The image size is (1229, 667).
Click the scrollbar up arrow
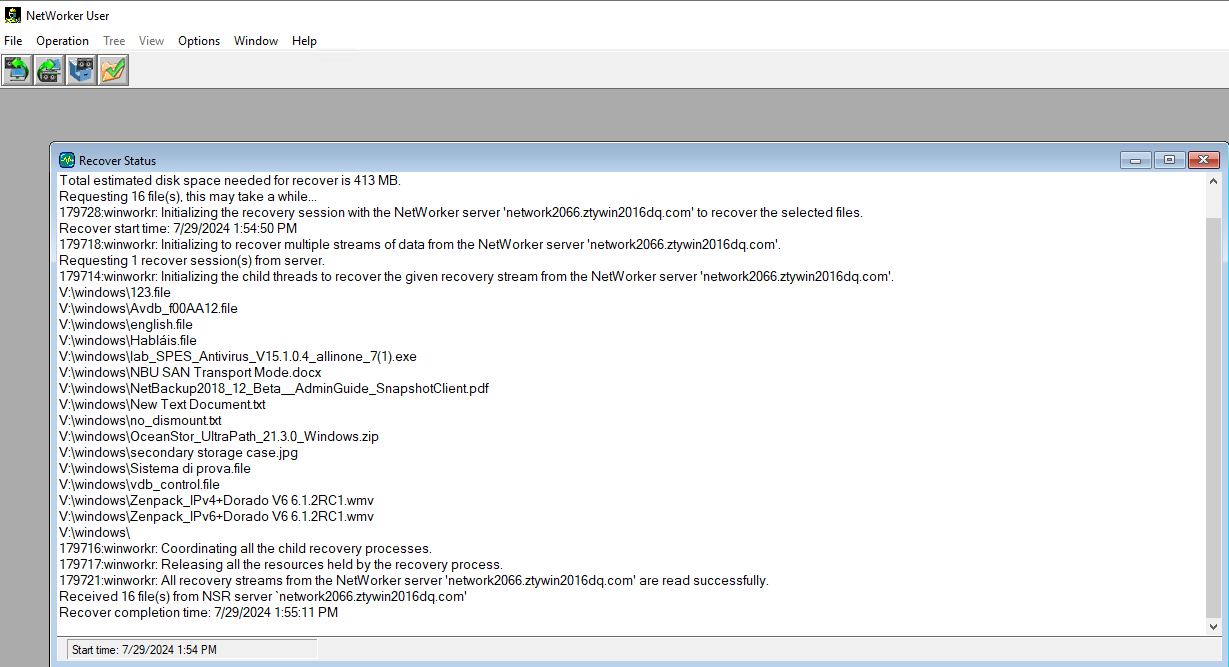pyautogui.click(x=1214, y=181)
